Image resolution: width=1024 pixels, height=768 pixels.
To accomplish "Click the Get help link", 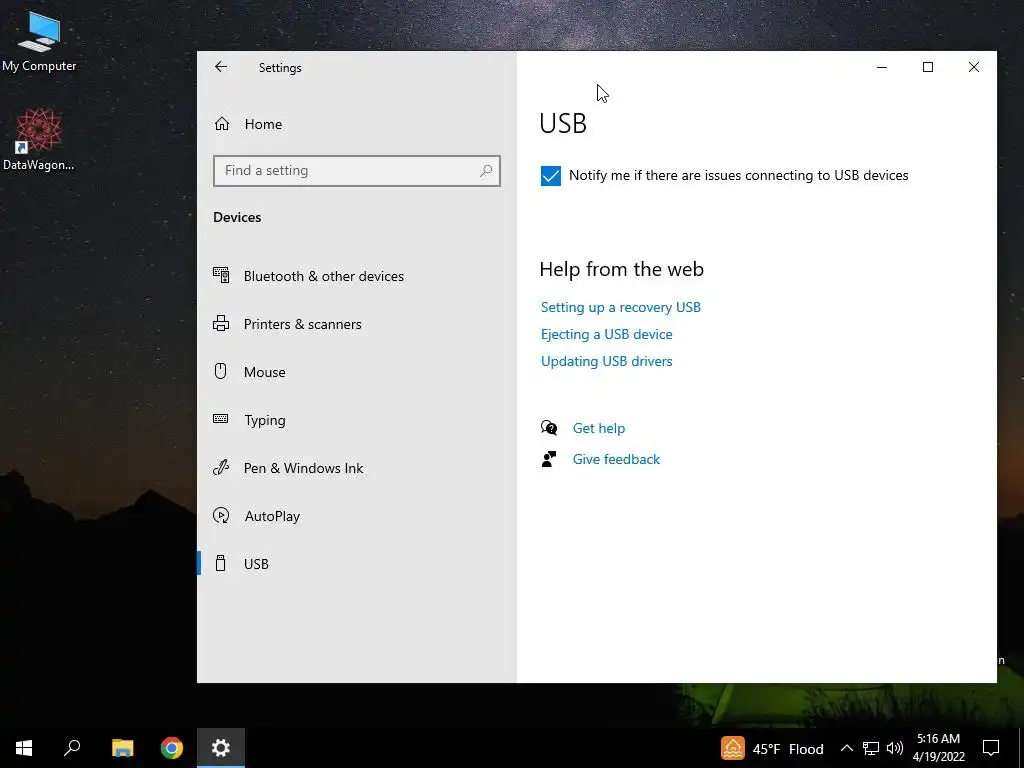I will point(599,428).
